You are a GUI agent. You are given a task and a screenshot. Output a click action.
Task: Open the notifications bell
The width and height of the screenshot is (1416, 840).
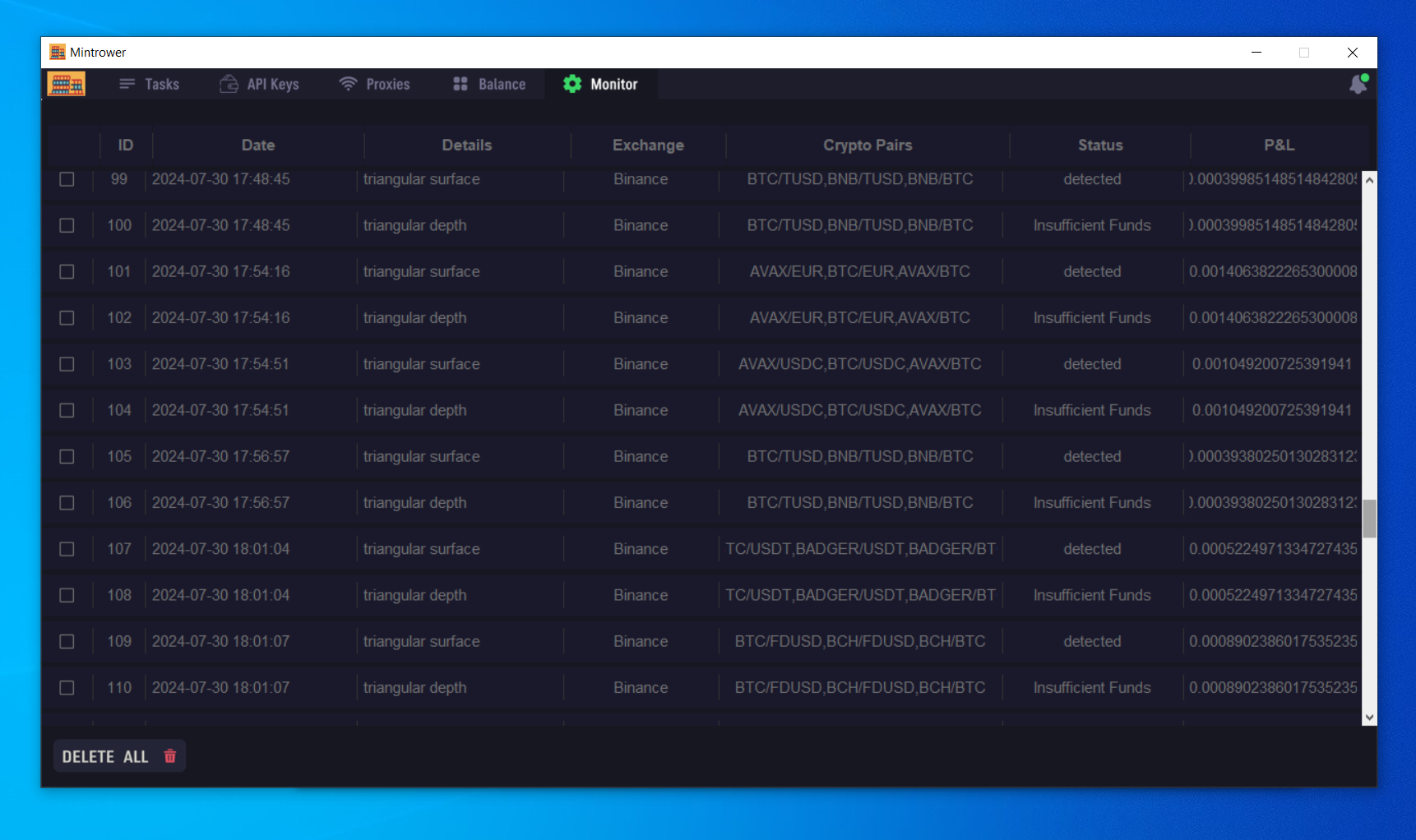pyautogui.click(x=1358, y=84)
